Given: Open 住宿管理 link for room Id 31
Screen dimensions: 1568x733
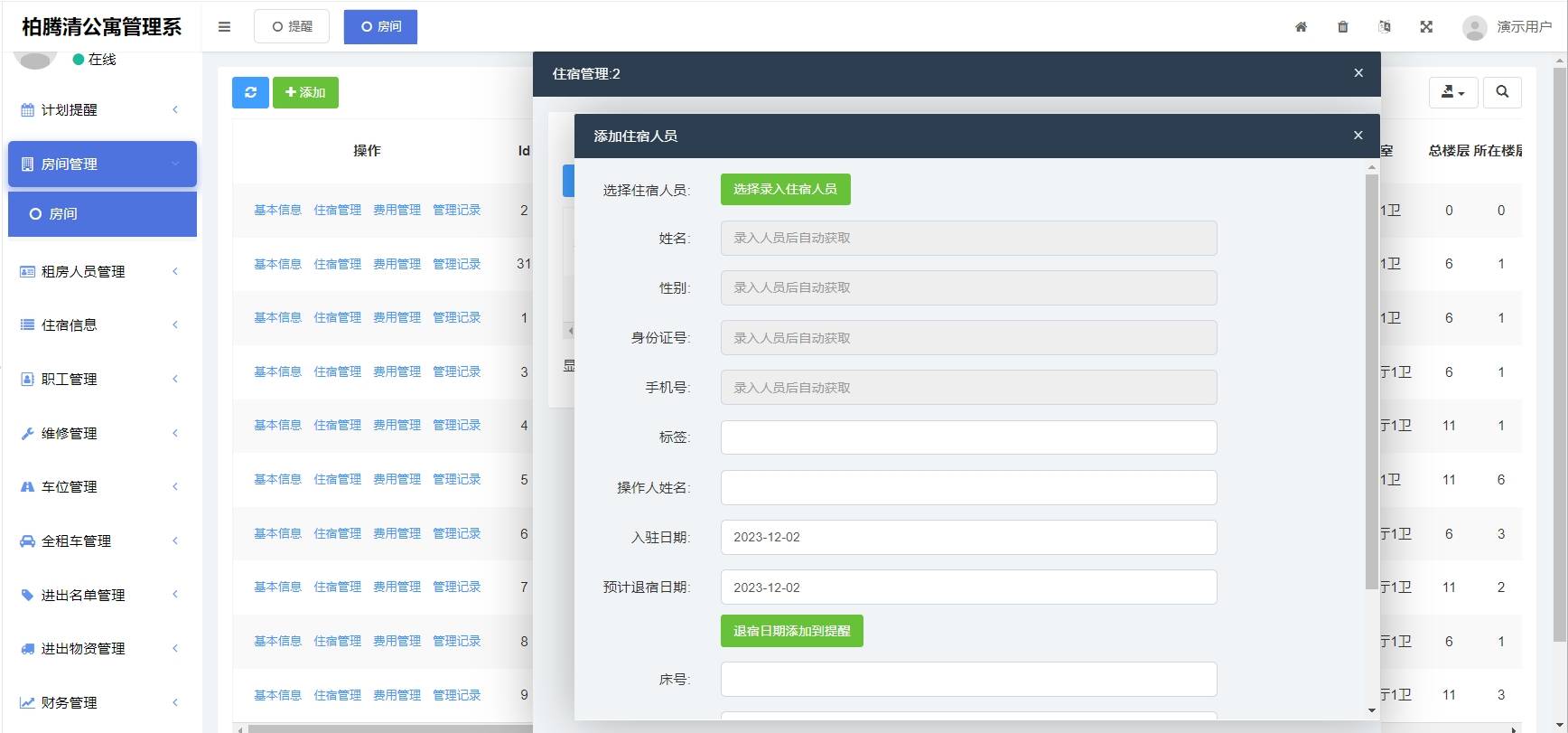Looking at the screenshot, I should 337,264.
